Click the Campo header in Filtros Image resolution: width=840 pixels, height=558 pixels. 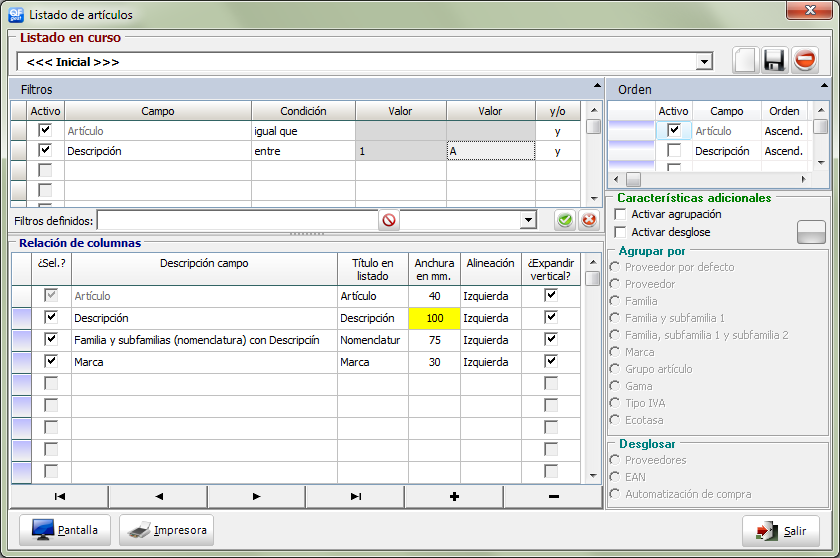158,111
